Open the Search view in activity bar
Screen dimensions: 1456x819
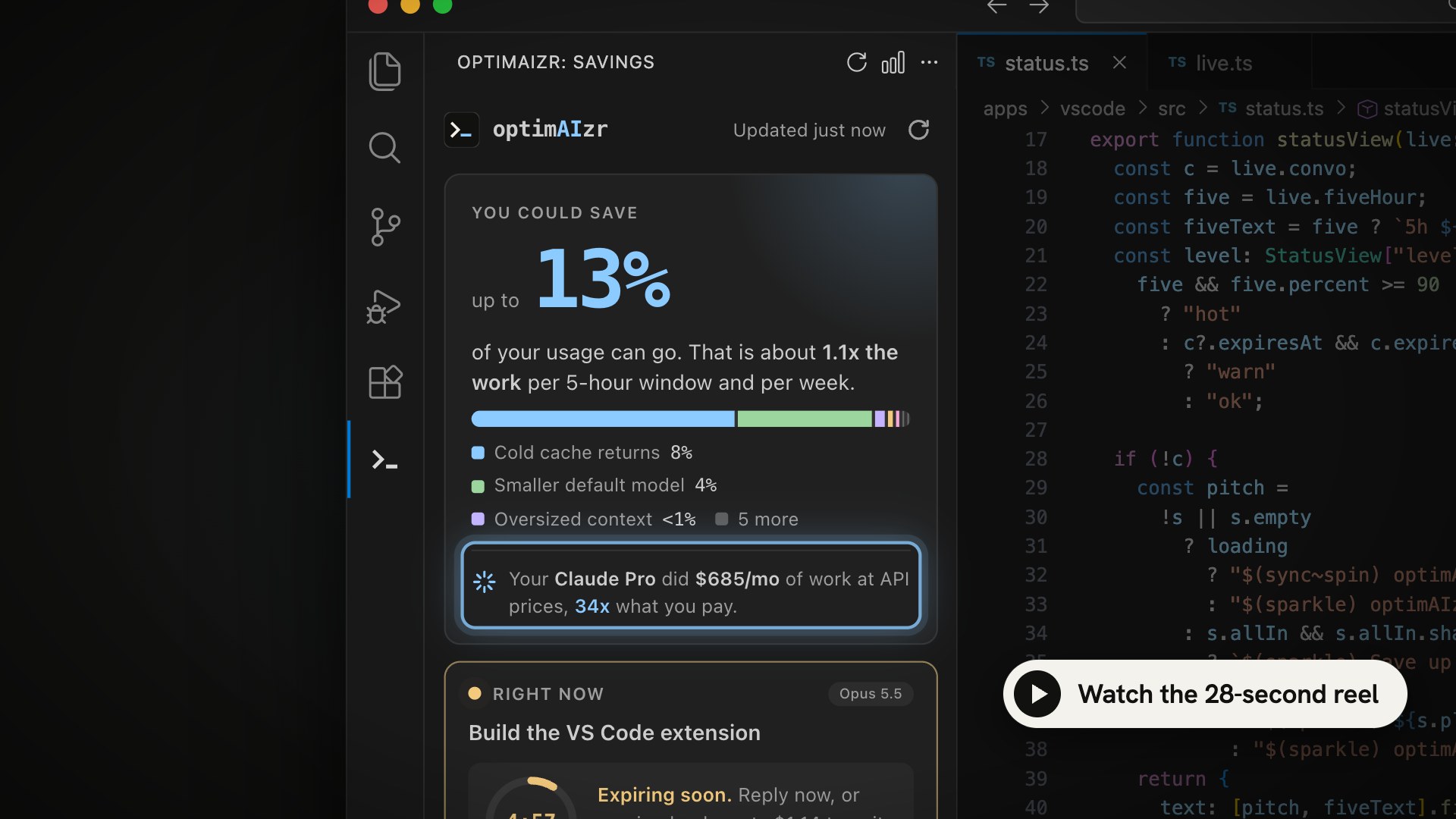click(385, 148)
